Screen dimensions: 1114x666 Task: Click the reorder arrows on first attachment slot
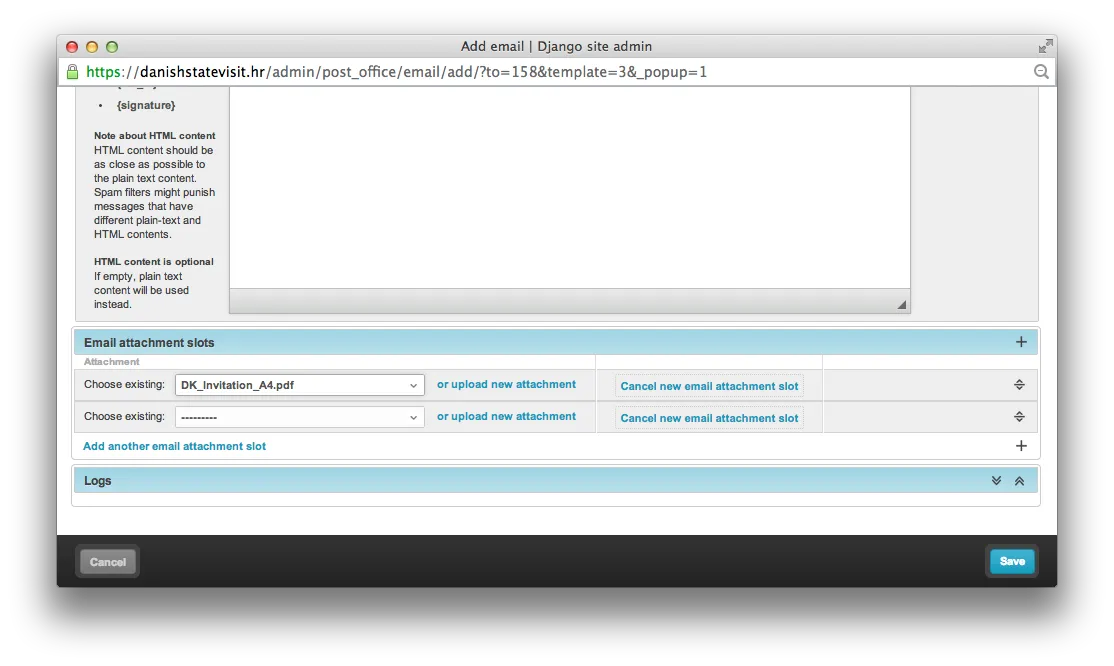coord(1019,384)
